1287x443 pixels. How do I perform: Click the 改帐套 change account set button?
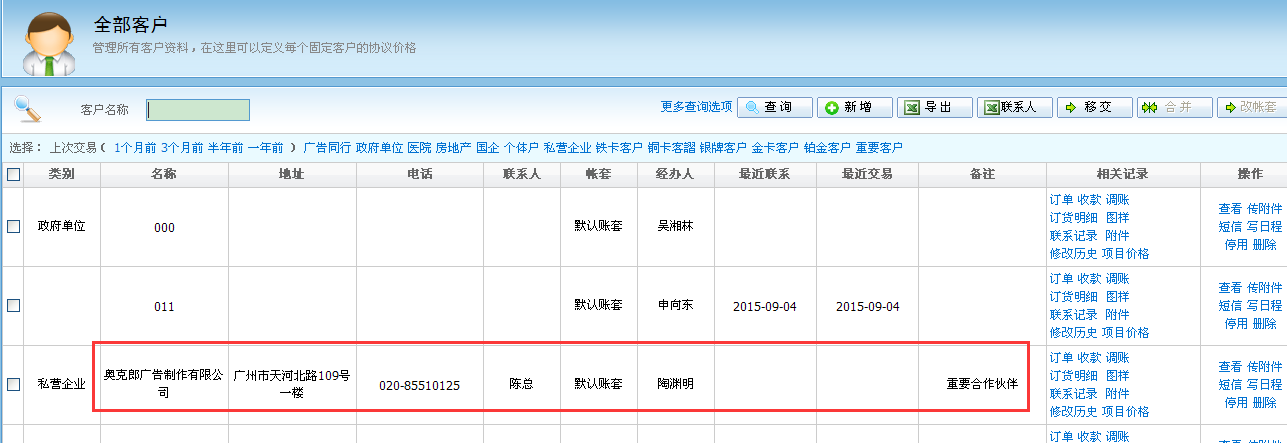coord(1254,108)
